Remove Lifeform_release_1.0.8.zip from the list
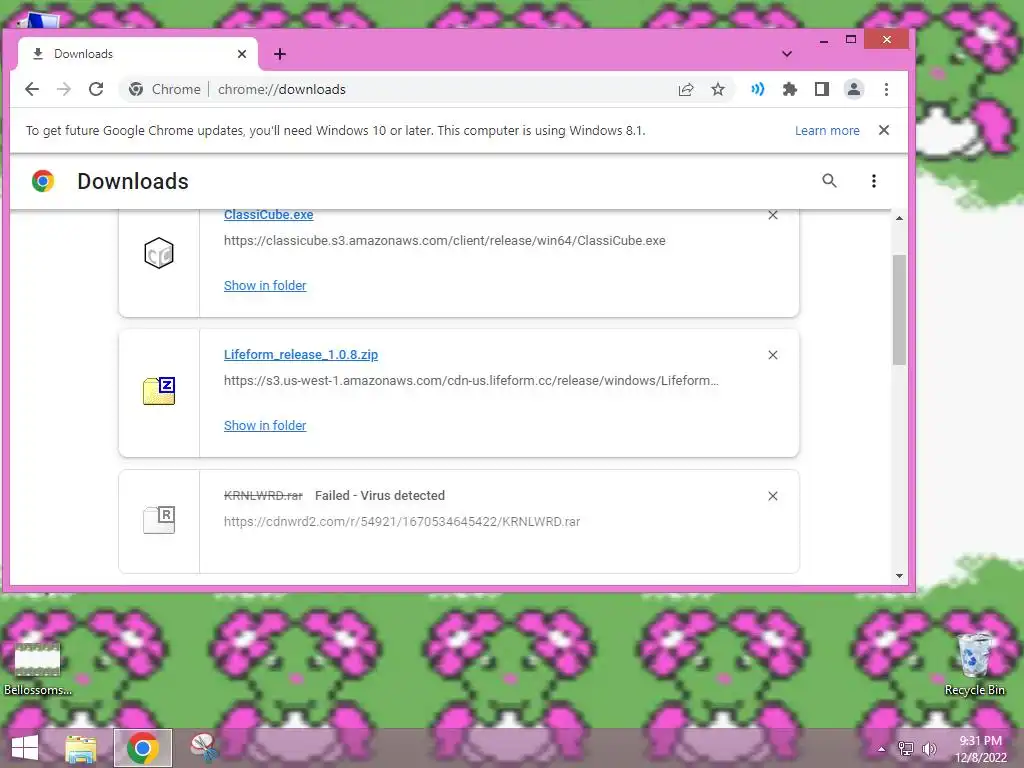Screen dimensions: 1024x768 [773, 355]
